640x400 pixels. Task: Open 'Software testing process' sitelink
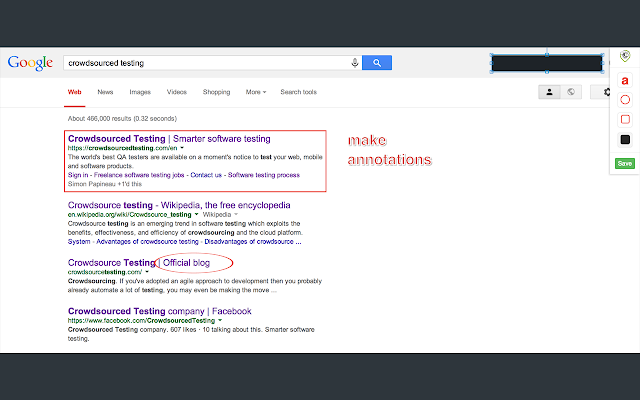click(264, 175)
